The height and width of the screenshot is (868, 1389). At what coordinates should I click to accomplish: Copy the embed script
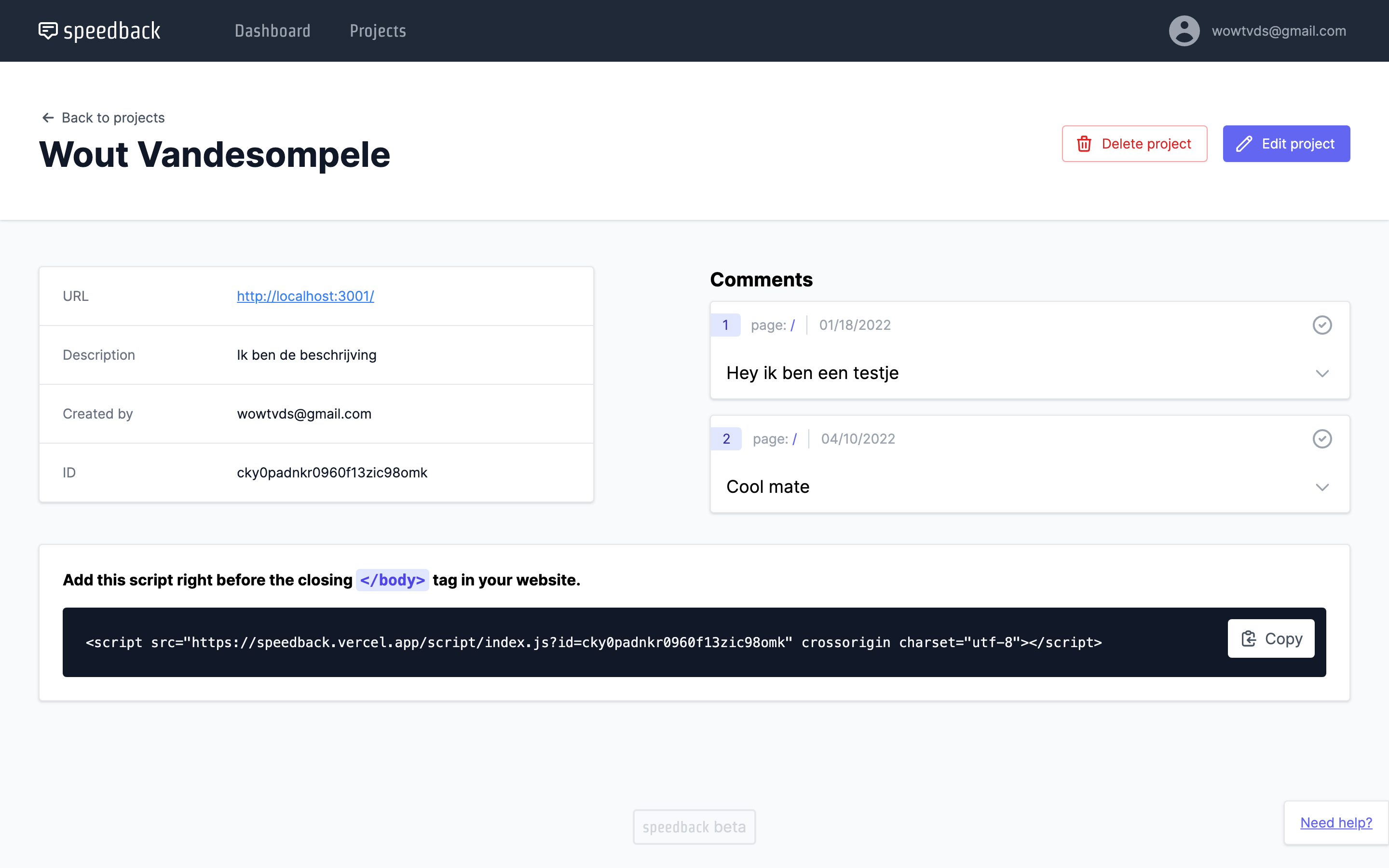click(1271, 638)
